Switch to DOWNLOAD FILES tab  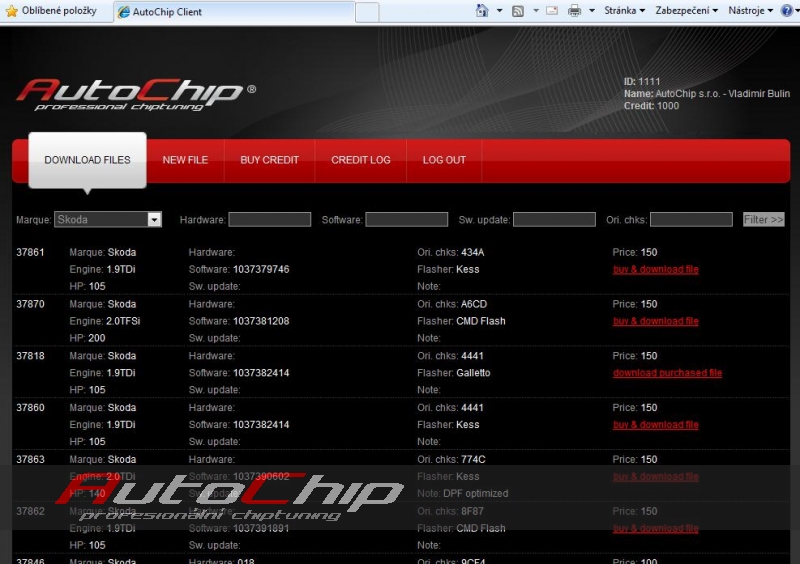click(x=87, y=160)
